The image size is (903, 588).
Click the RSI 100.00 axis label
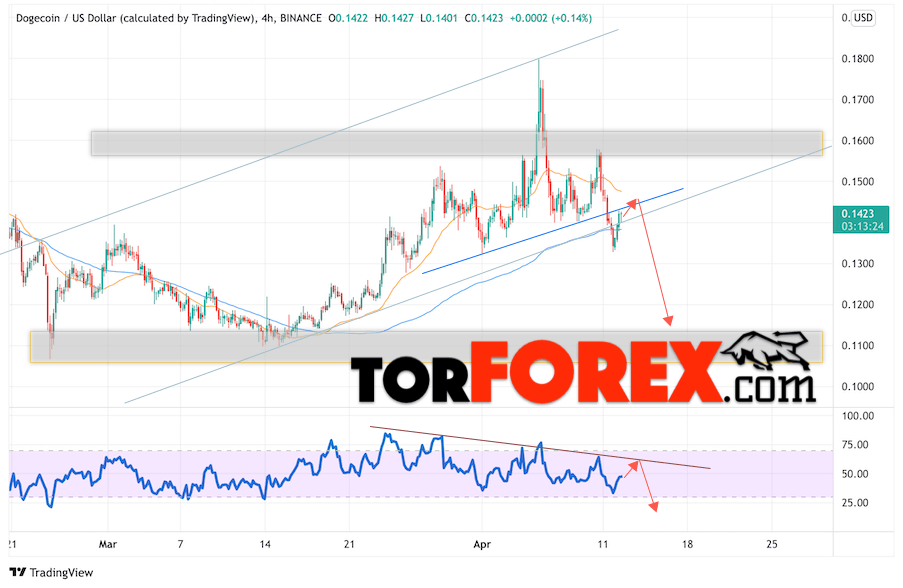[858, 416]
